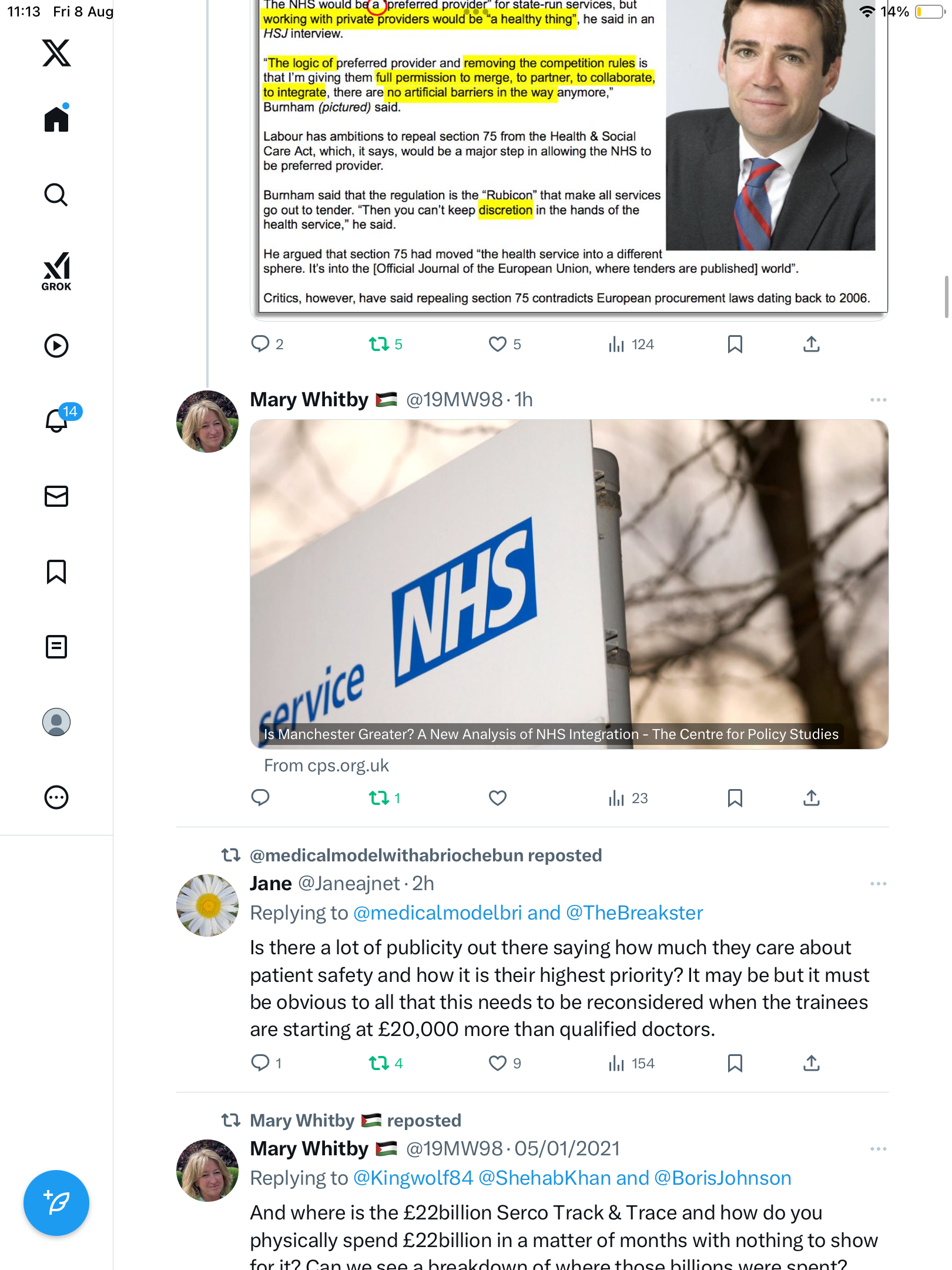Open the Grok assistant icon

pos(56,271)
